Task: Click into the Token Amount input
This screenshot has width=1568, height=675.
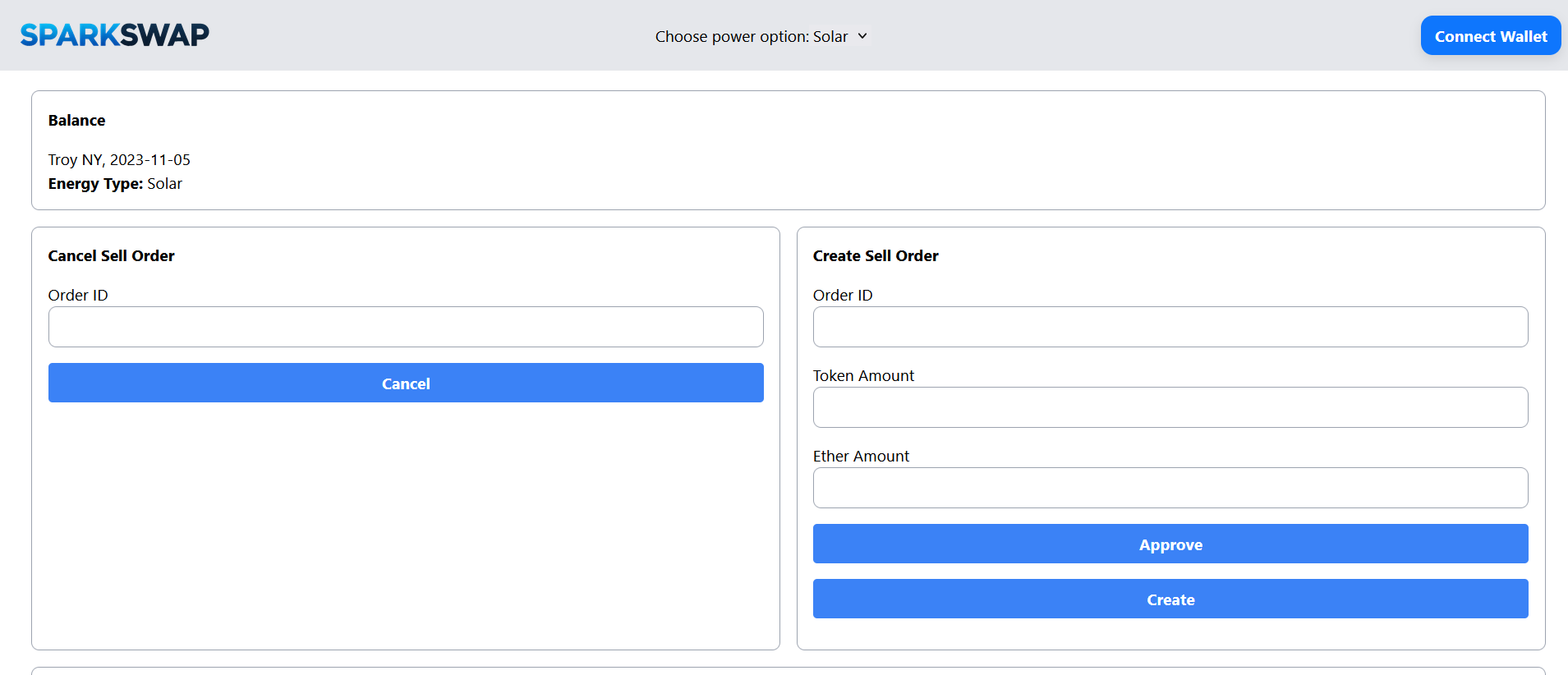Action: 1170,407
